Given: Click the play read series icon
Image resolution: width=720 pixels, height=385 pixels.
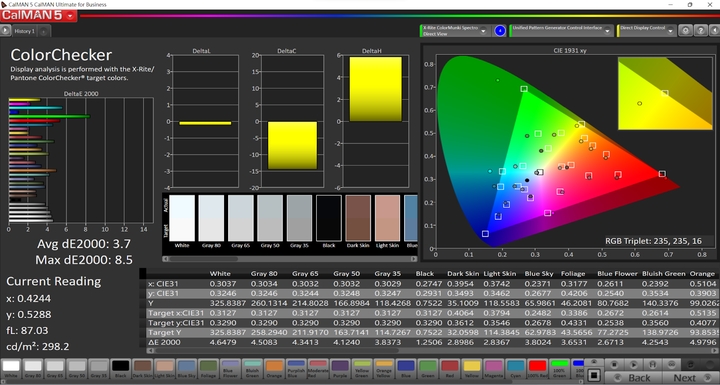Looking at the screenshot, I should (x=634, y=365).
